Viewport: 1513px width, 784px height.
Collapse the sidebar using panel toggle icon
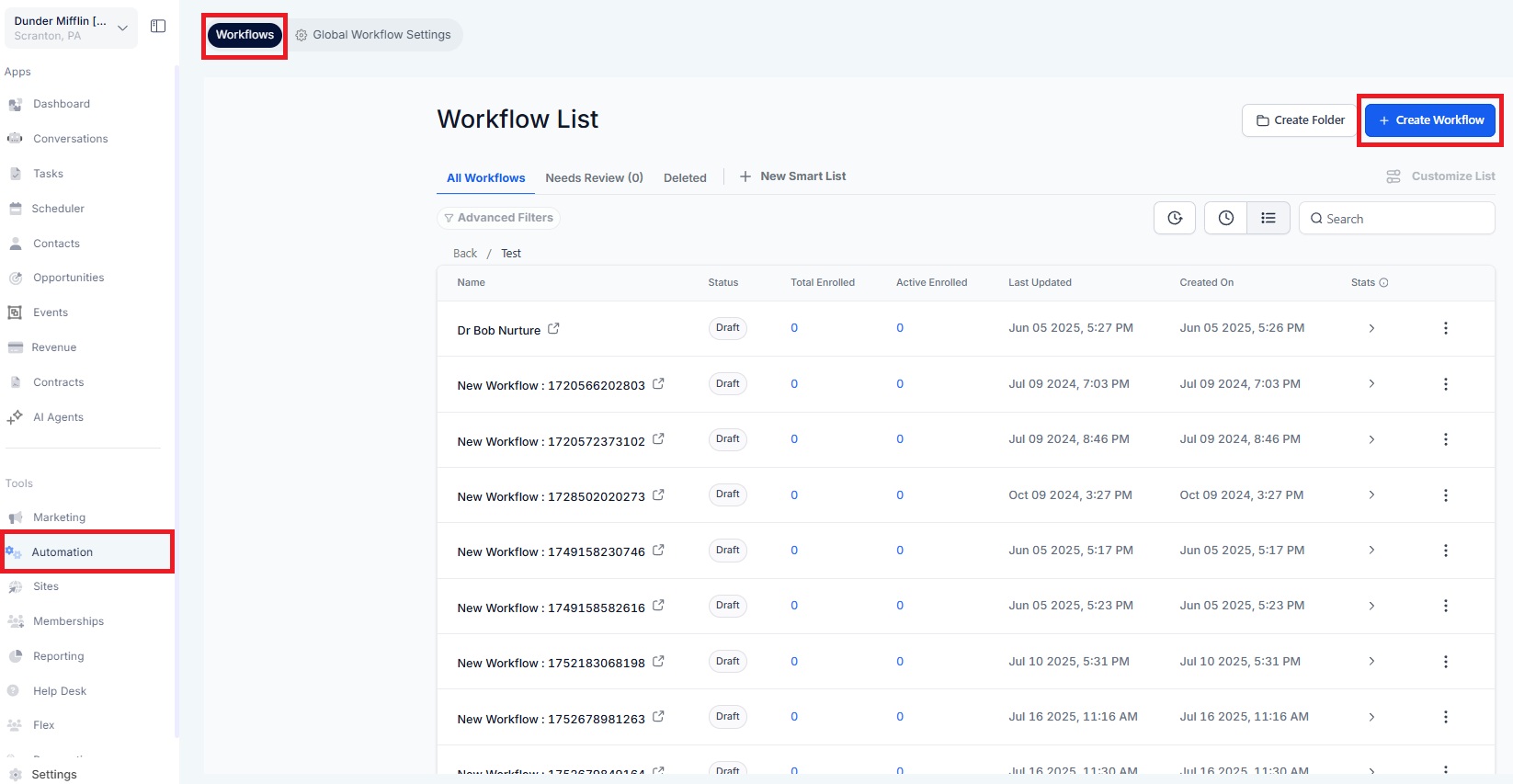(158, 27)
